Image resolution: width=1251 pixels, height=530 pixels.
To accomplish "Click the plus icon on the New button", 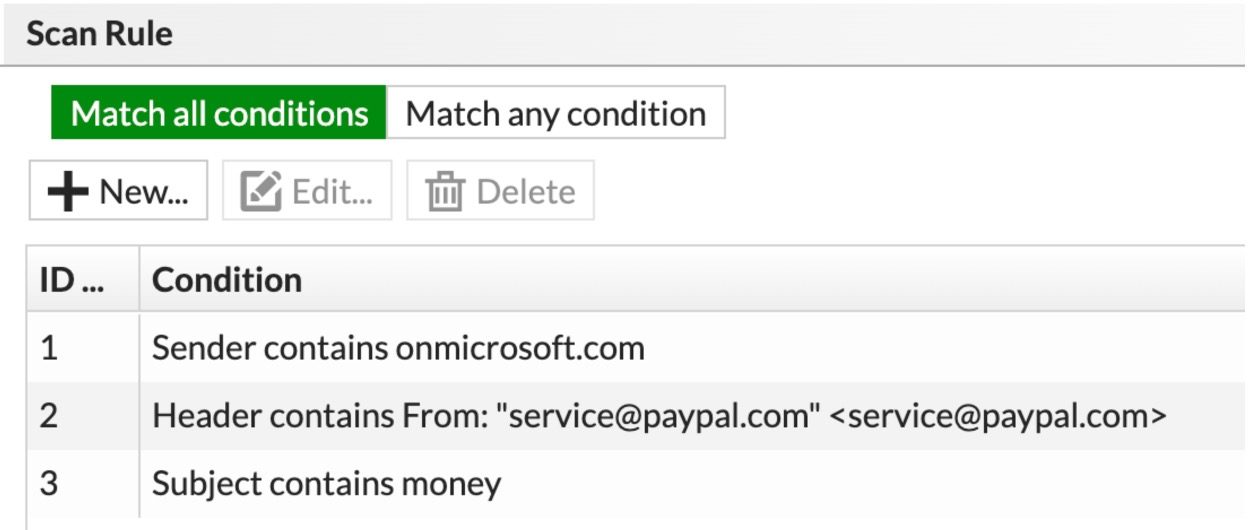I will click(x=68, y=191).
